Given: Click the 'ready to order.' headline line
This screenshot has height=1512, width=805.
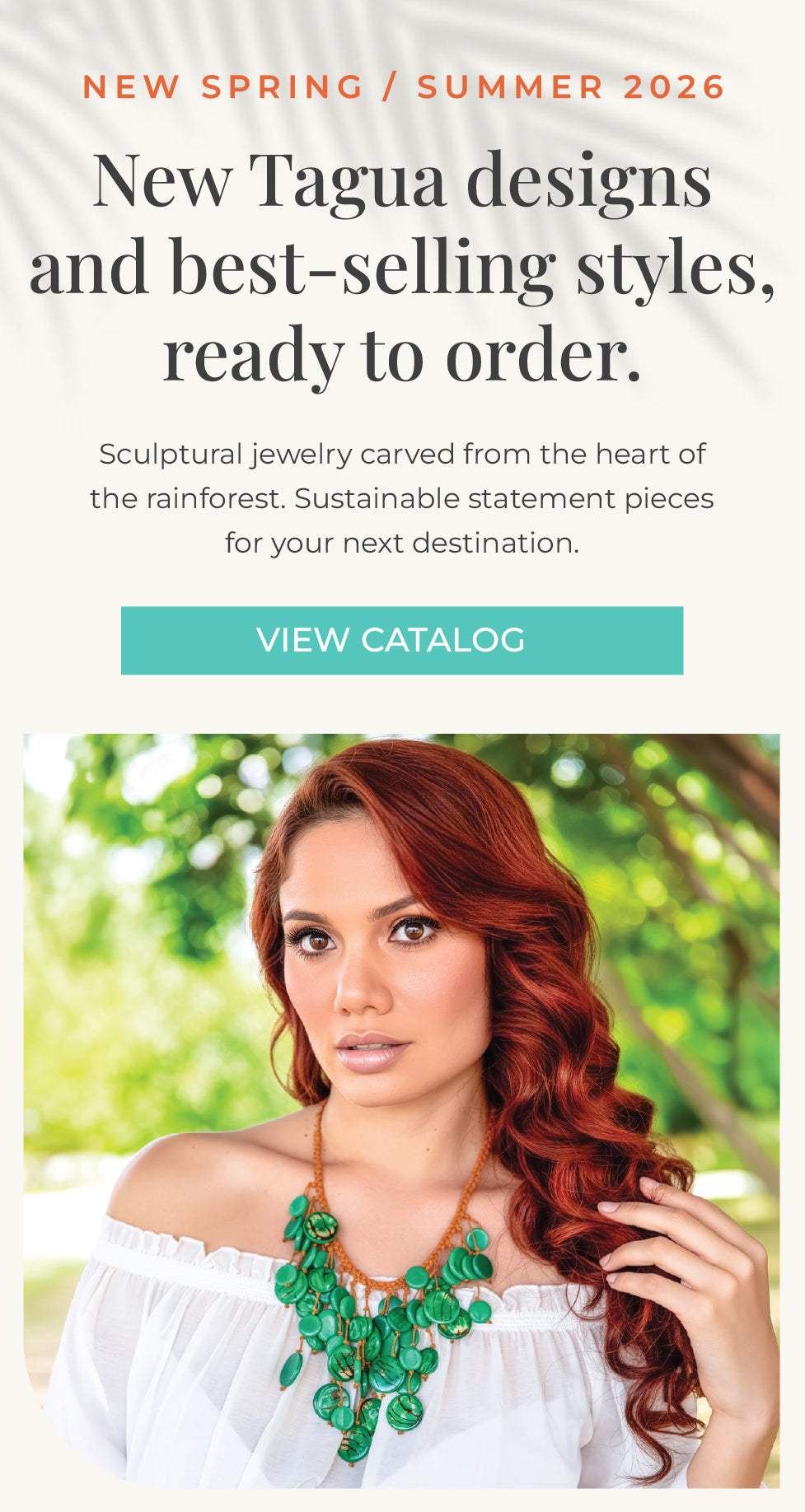Looking at the screenshot, I should click(x=402, y=356).
